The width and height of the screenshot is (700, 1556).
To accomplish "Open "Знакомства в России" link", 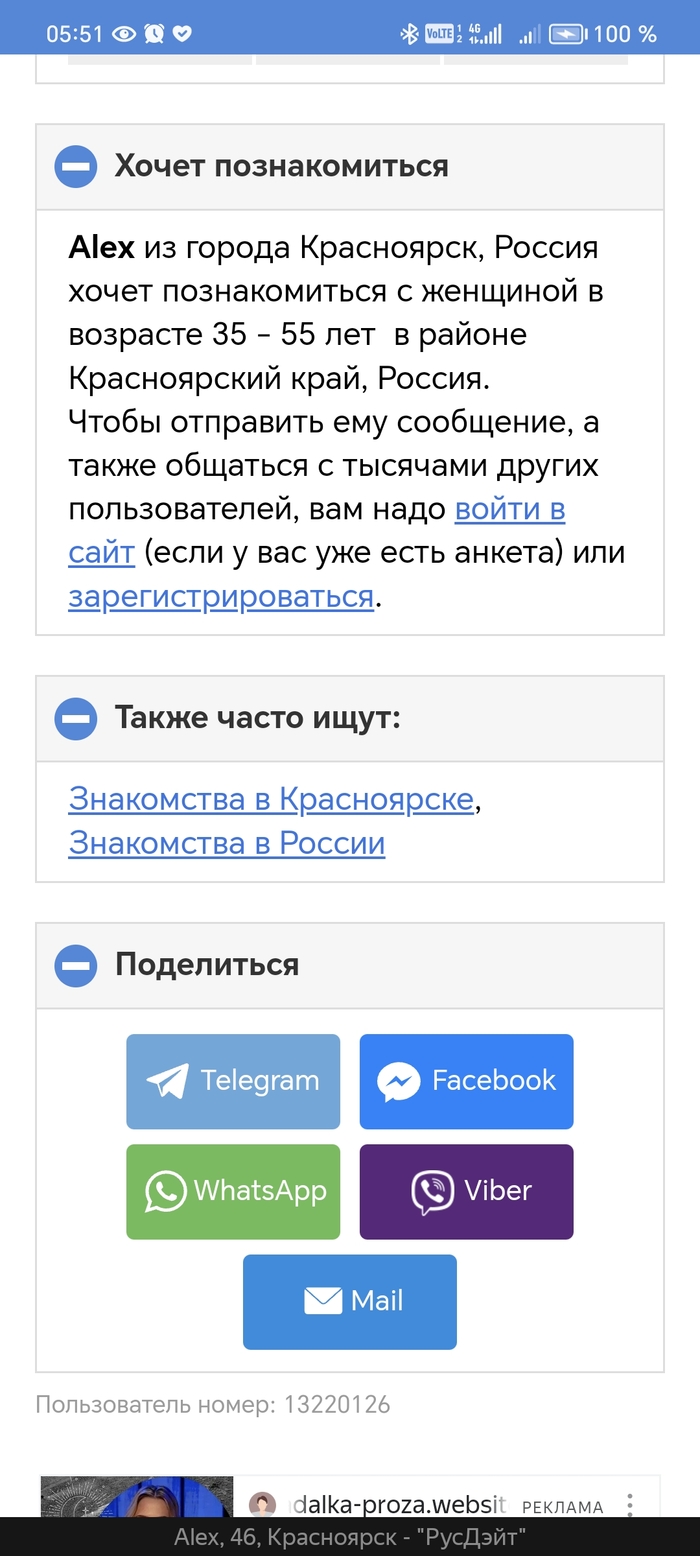I will 227,843.
